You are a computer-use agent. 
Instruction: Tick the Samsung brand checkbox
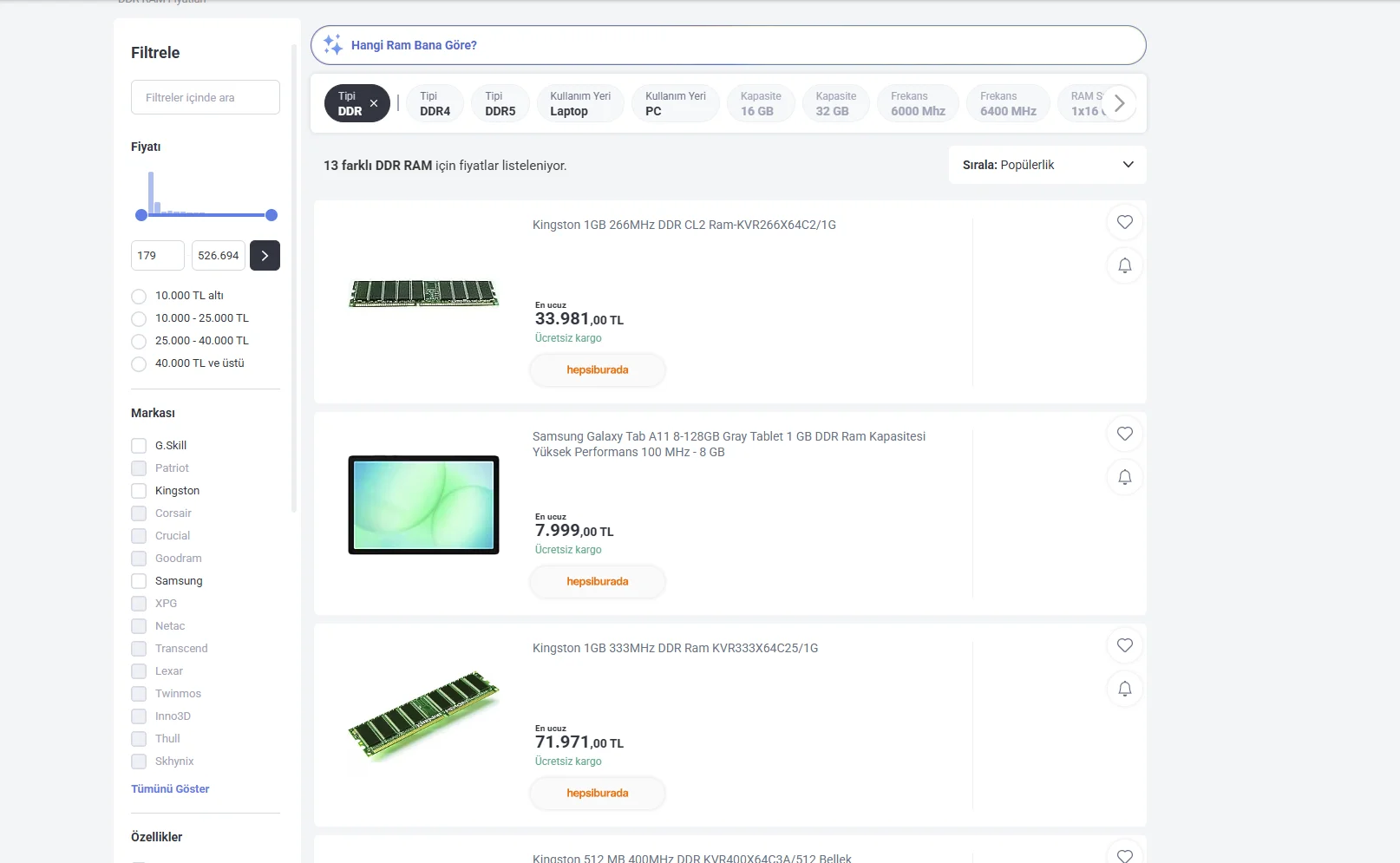[139, 581]
